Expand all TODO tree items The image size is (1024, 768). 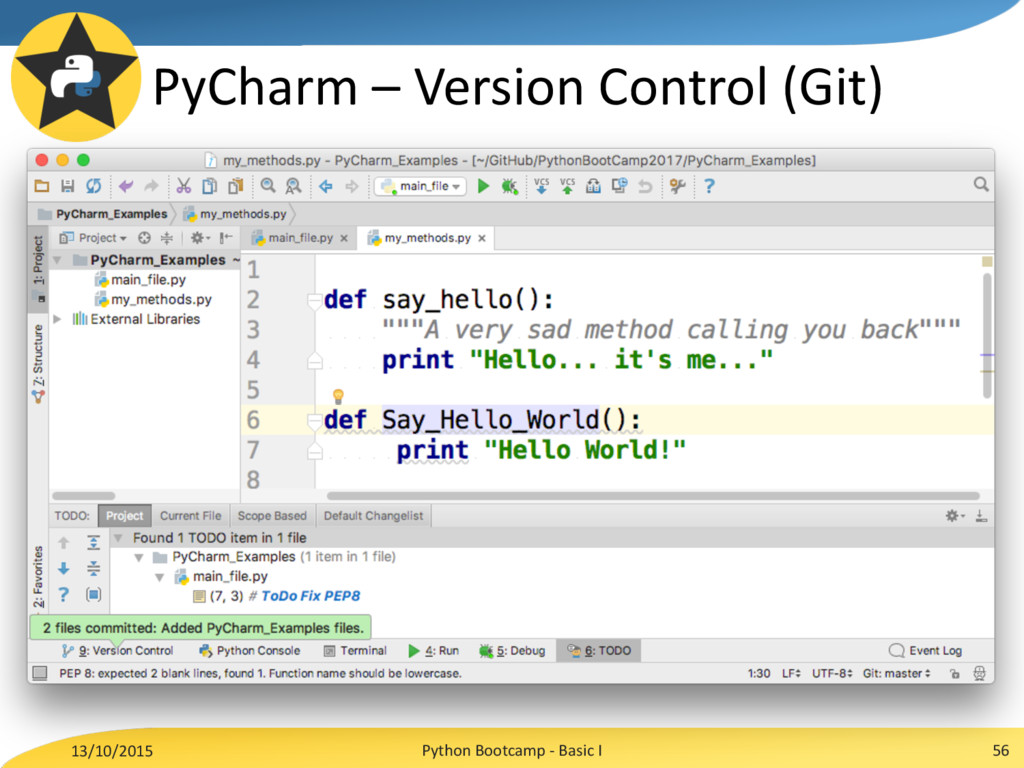pos(93,543)
